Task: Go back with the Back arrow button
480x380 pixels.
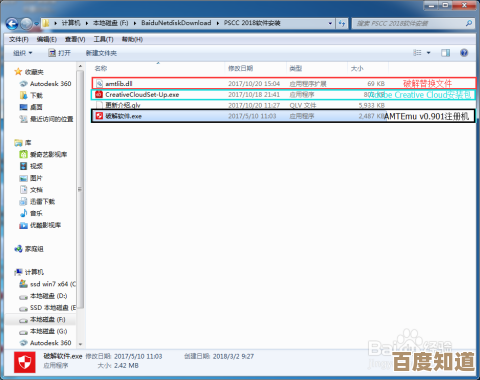Action: click(x=12, y=24)
